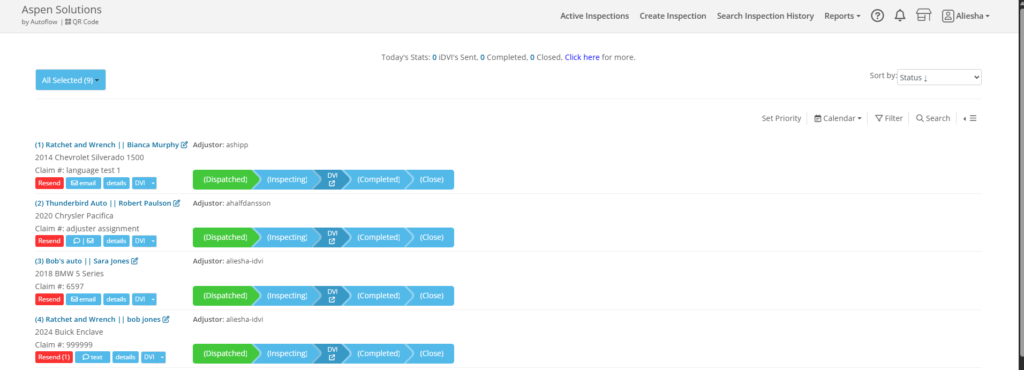This screenshot has width=1024, height=370.
Task: Follow the Click here stats link
Action: (582, 57)
